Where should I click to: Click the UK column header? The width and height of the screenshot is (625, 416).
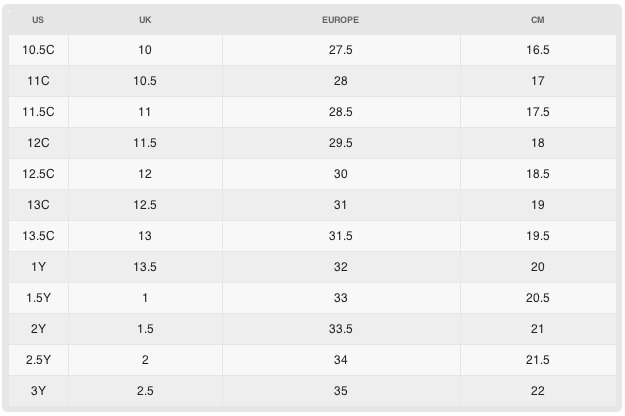(x=145, y=20)
